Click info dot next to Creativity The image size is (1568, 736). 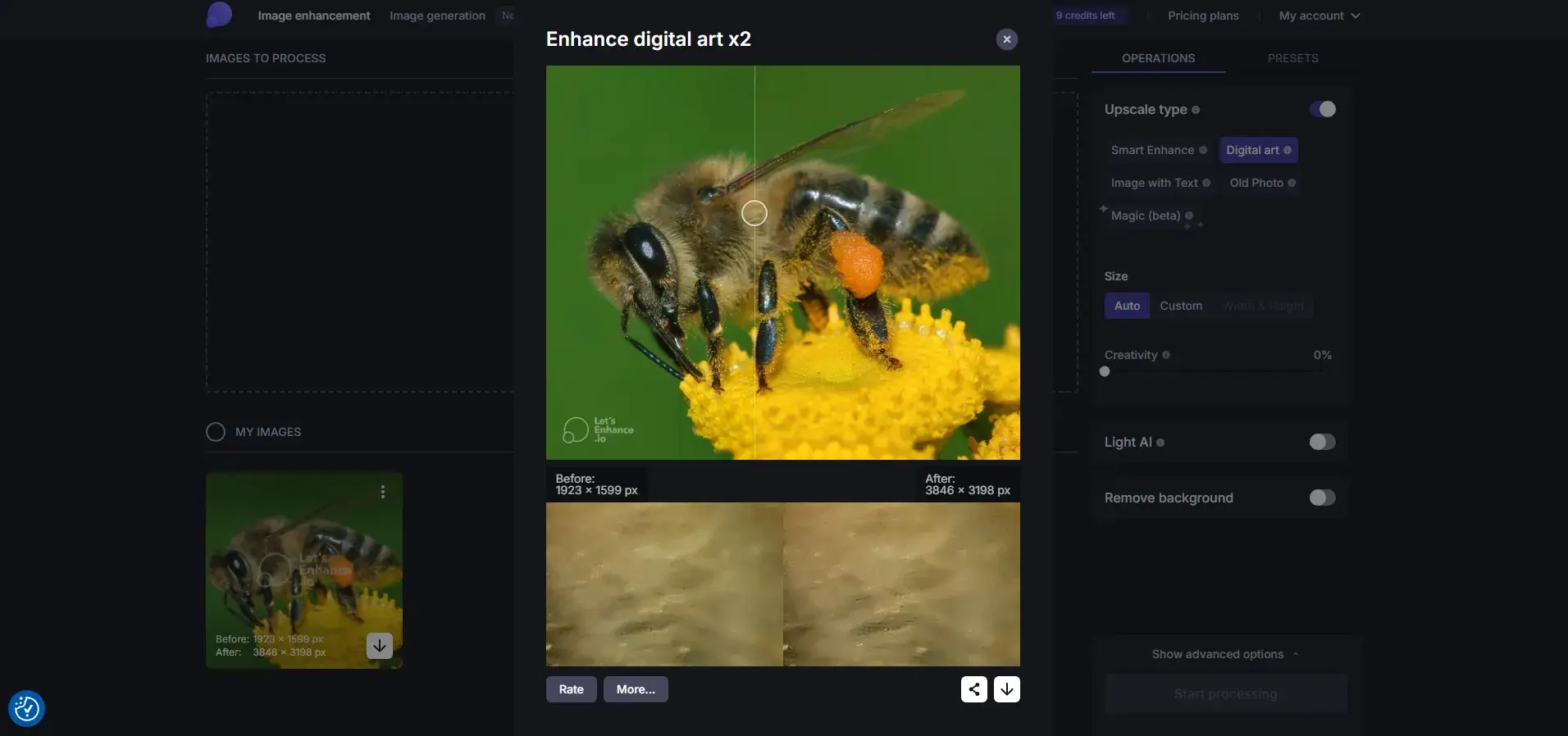point(1166,355)
